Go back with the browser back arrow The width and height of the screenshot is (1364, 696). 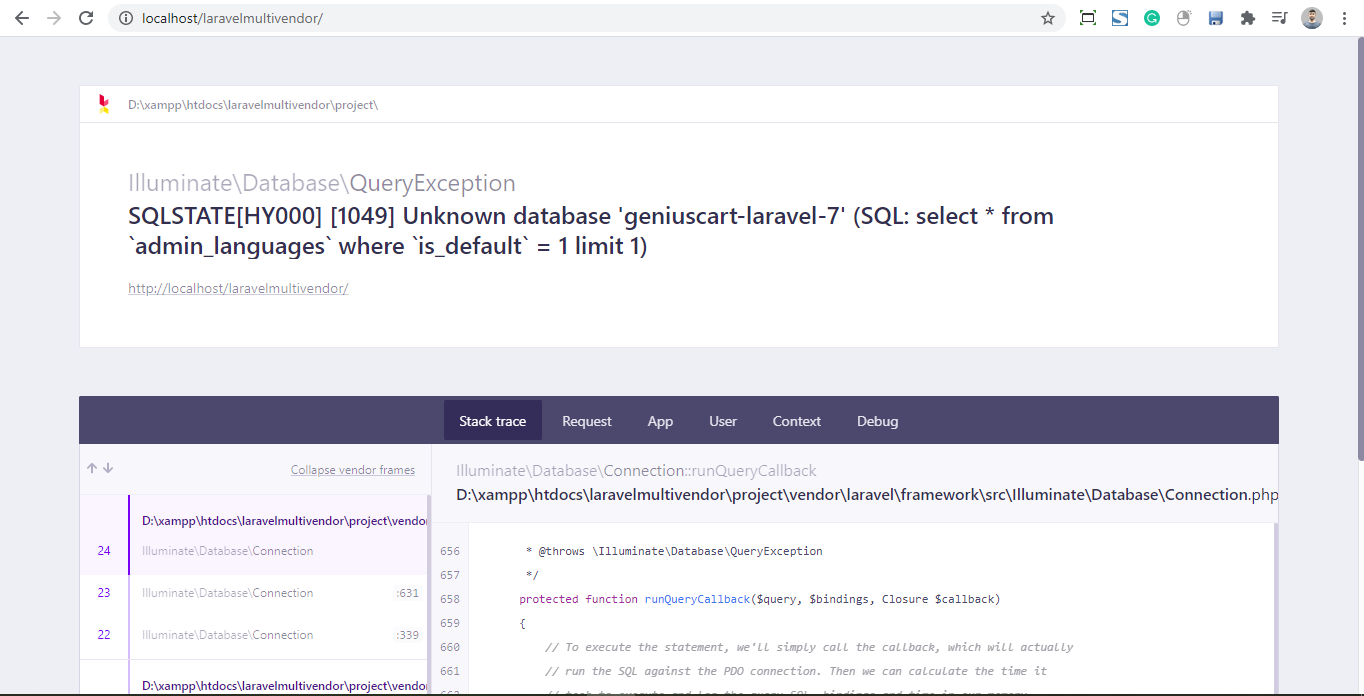[x=22, y=18]
